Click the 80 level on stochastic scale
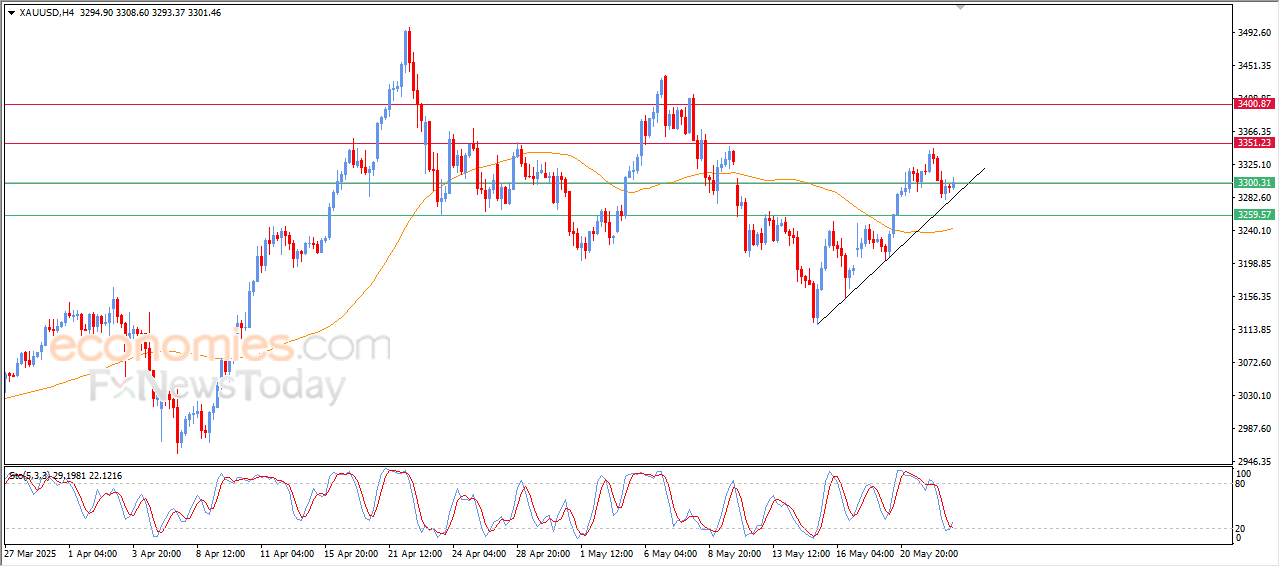Viewport: 1280px width, 567px height. (1242, 484)
